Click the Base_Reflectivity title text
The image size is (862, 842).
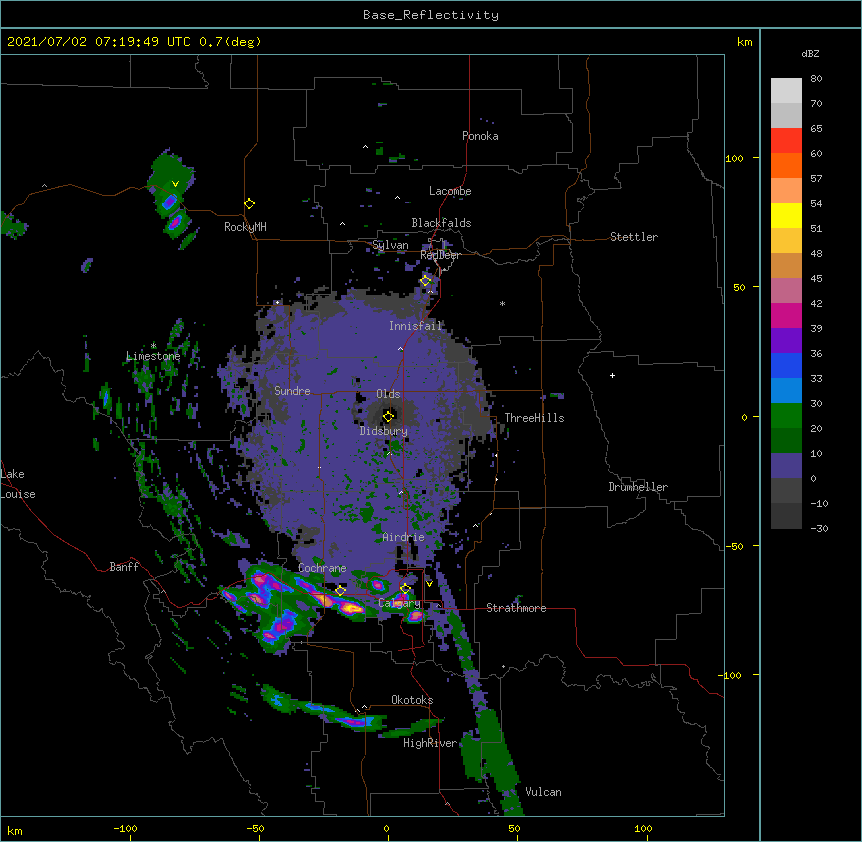point(431,15)
